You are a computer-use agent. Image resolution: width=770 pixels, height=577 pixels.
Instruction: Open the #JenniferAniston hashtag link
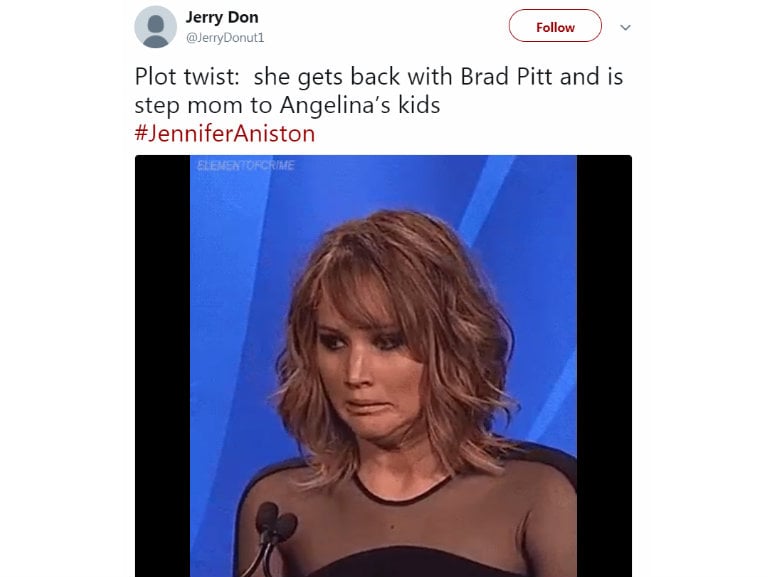pos(224,134)
